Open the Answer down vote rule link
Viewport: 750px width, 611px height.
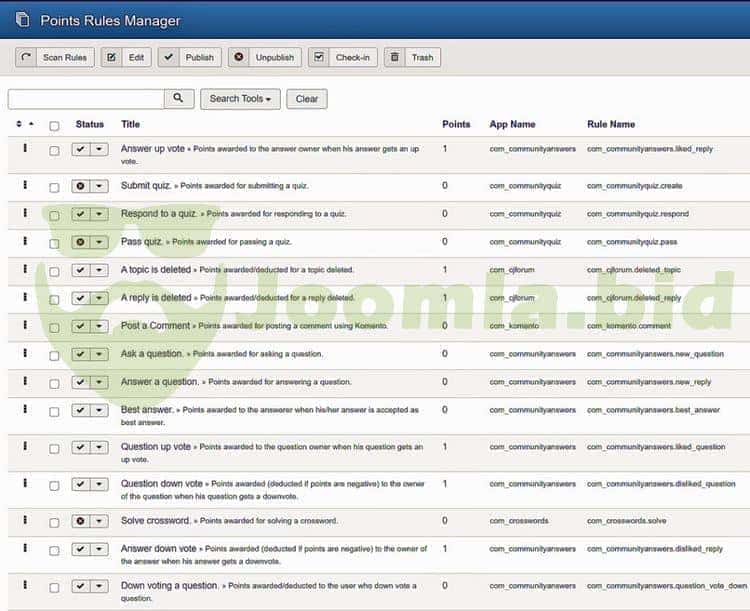[x=158, y=548]
